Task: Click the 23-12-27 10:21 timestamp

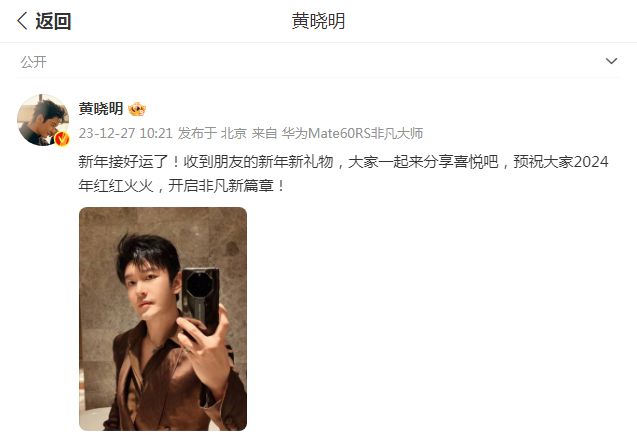Action: (x=126, y=133)
